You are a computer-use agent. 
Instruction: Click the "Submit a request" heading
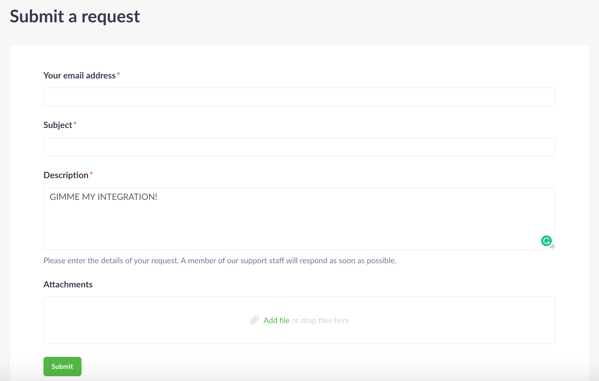coord(75,16)
